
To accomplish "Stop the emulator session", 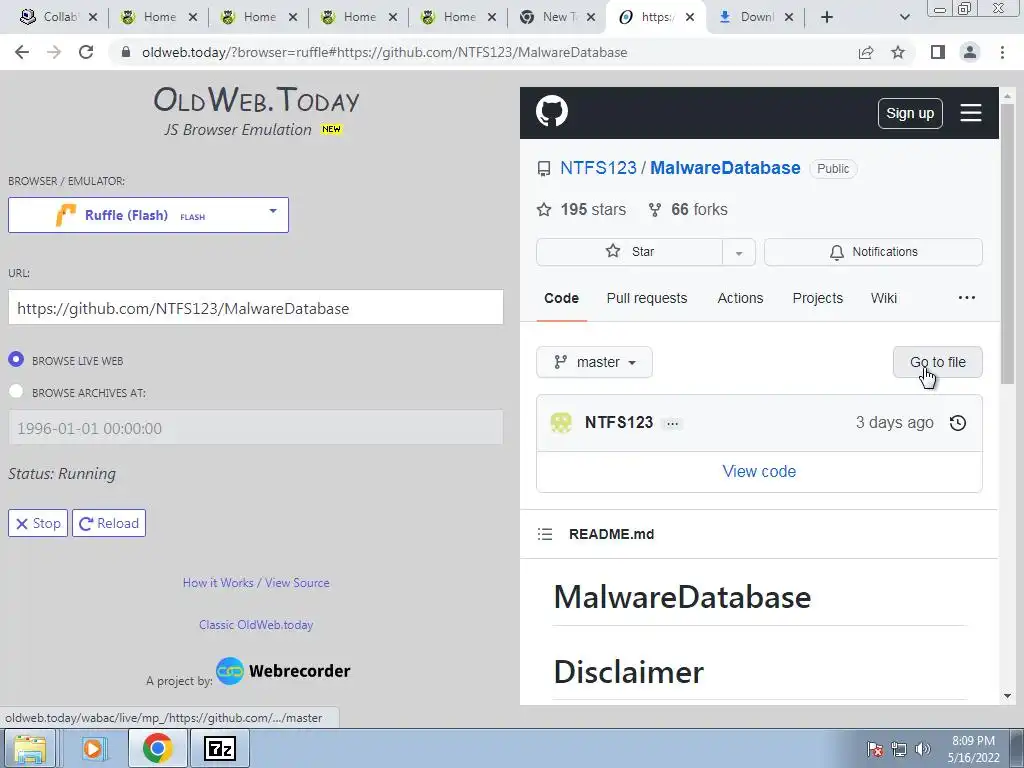I will click(x=38, y=523).
